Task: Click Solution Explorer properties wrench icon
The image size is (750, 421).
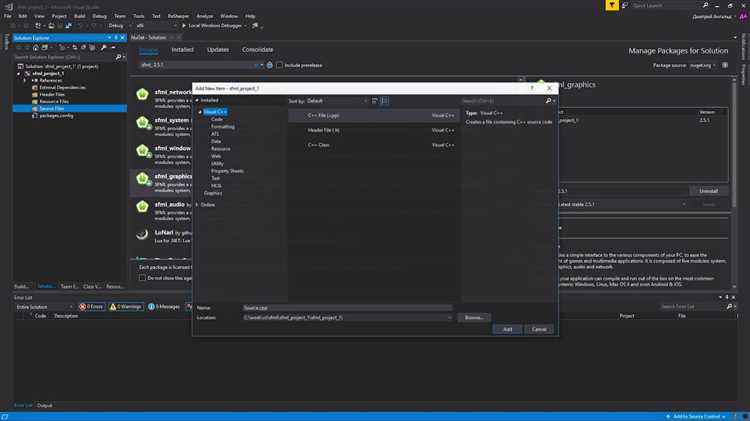Action: pyautogui.click(x=103, y=47)
